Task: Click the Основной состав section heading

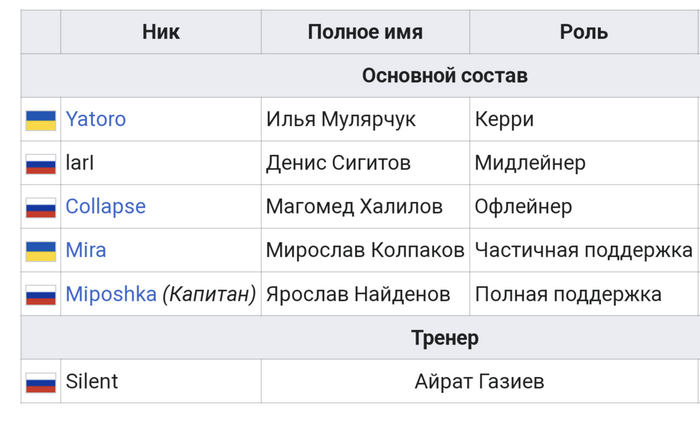Action: click(444, 76)
